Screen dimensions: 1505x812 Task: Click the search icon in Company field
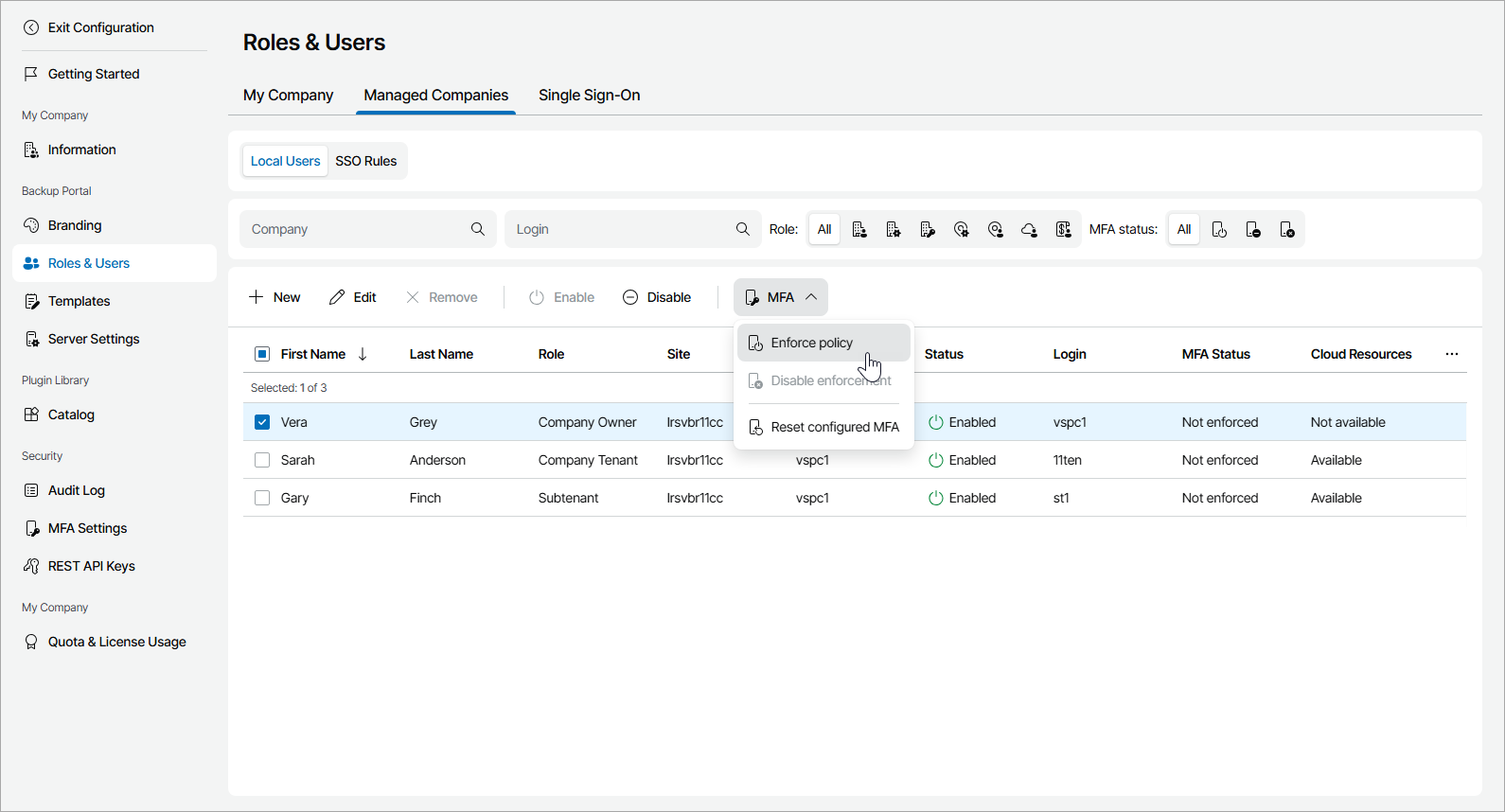(478, 229)
